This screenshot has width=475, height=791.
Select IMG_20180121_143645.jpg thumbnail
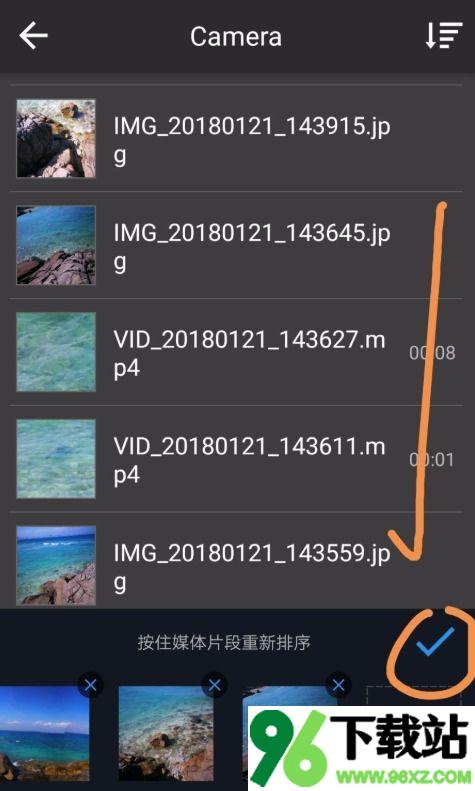point(56,245)
